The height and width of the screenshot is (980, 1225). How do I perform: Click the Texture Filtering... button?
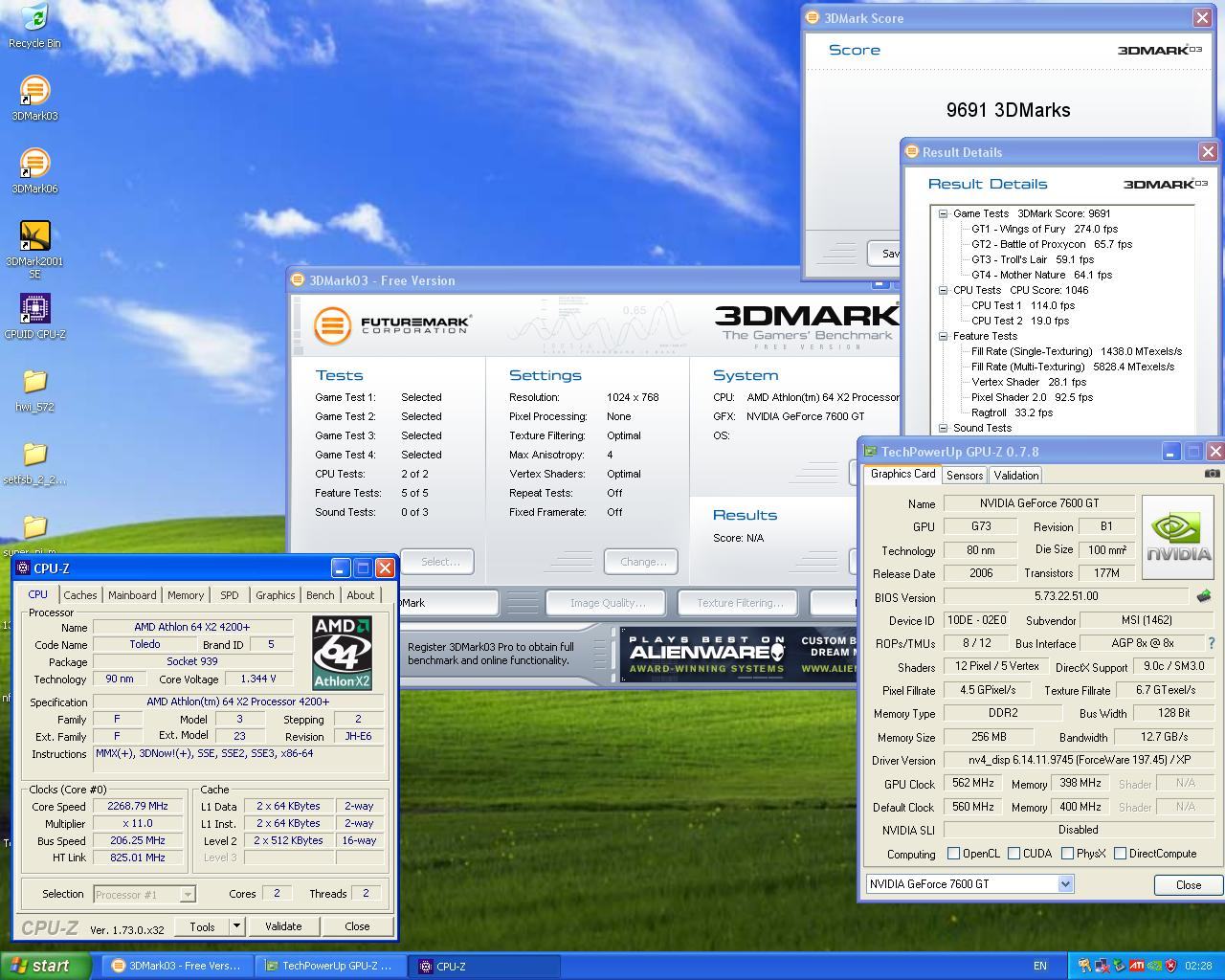740,602
